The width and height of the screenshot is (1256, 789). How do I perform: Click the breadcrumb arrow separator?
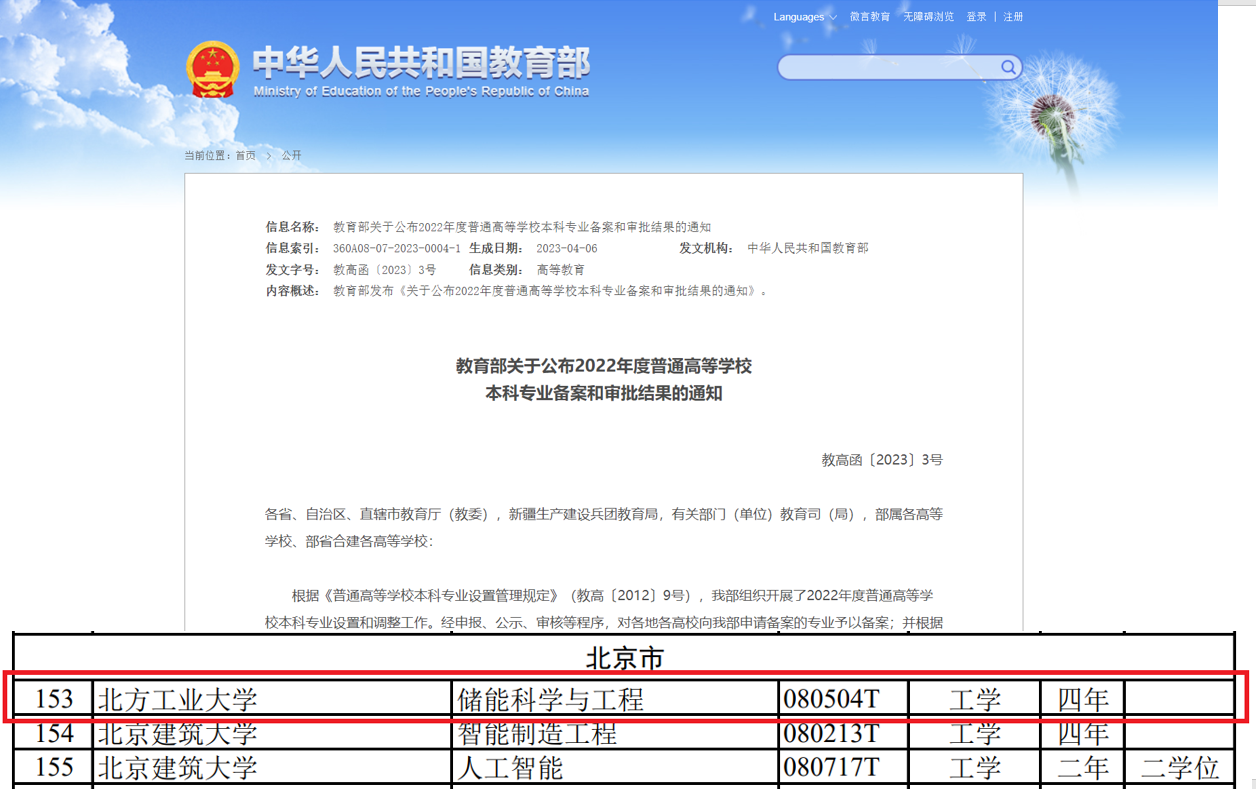(268, 156)
